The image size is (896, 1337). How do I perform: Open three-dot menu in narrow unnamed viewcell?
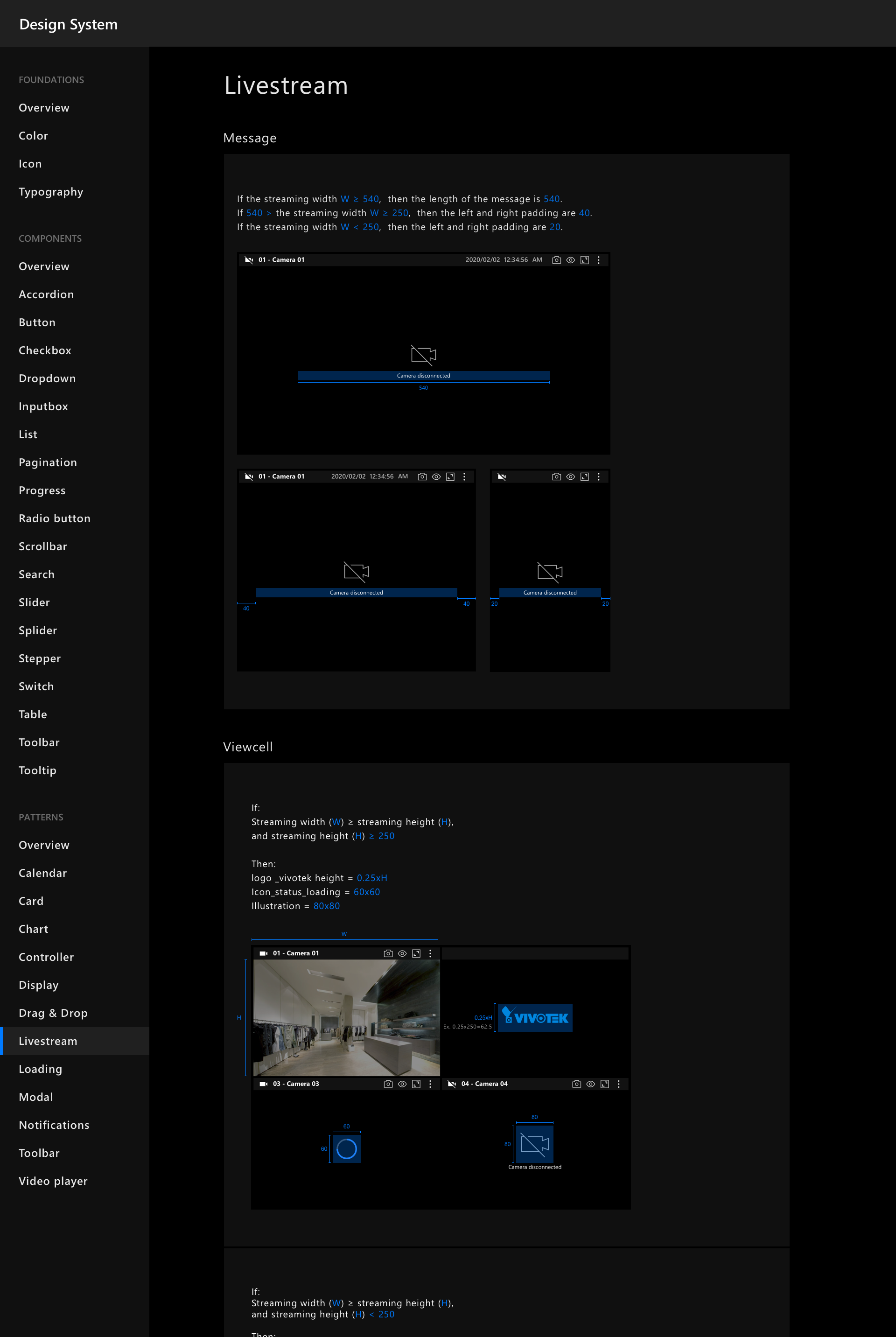pyautogui.click(x=598, y=476)
